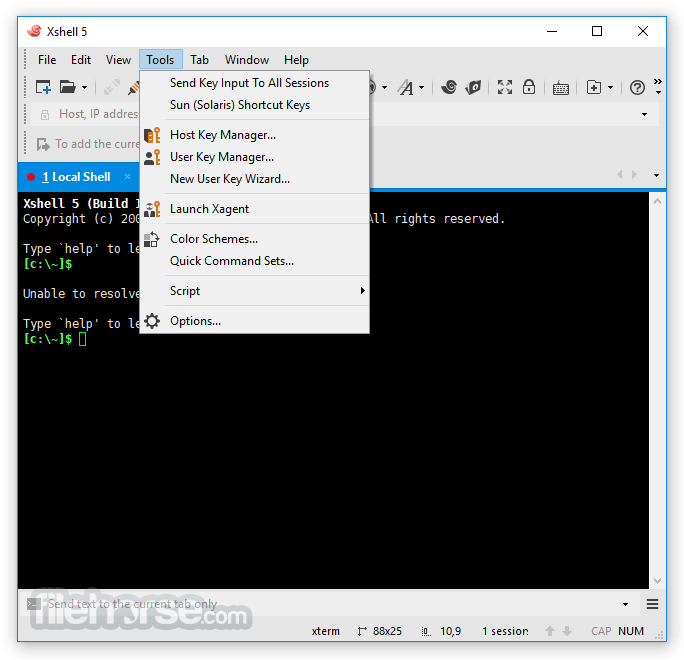Click the 88x25 terminal size indicator

coord(387,631)
